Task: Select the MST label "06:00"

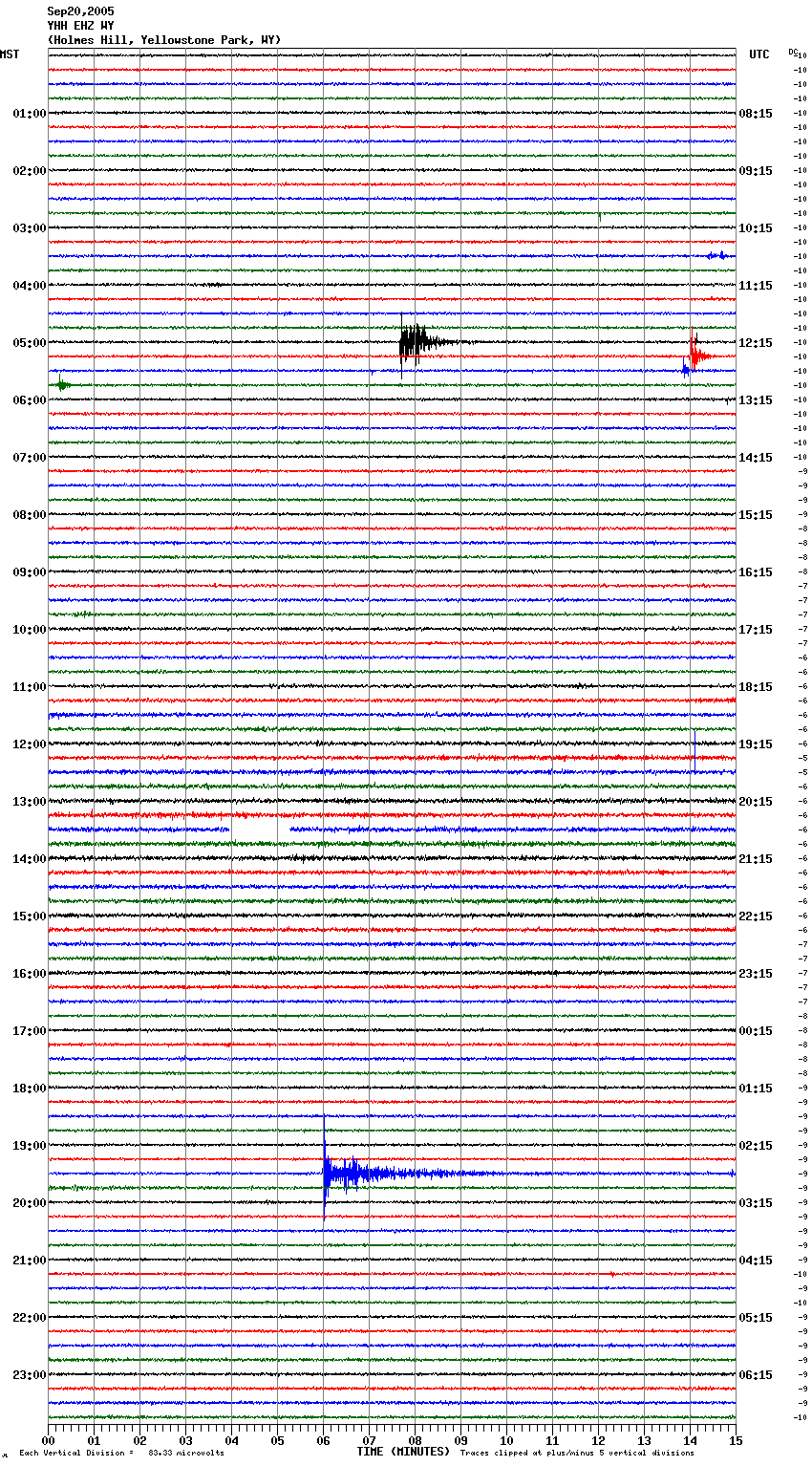Action: coord(30,400)
